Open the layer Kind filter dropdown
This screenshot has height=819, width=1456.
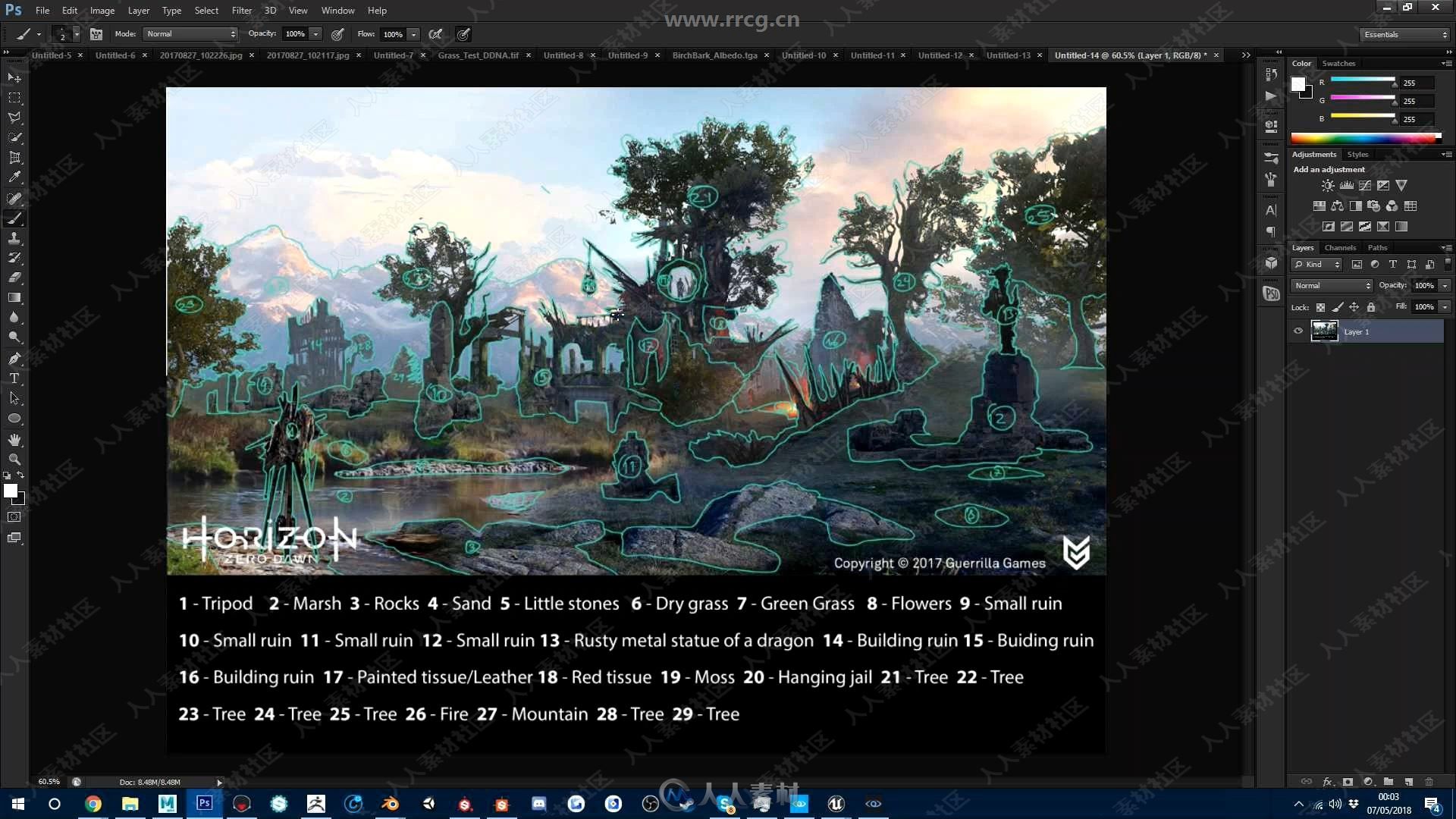point(1317,264)
